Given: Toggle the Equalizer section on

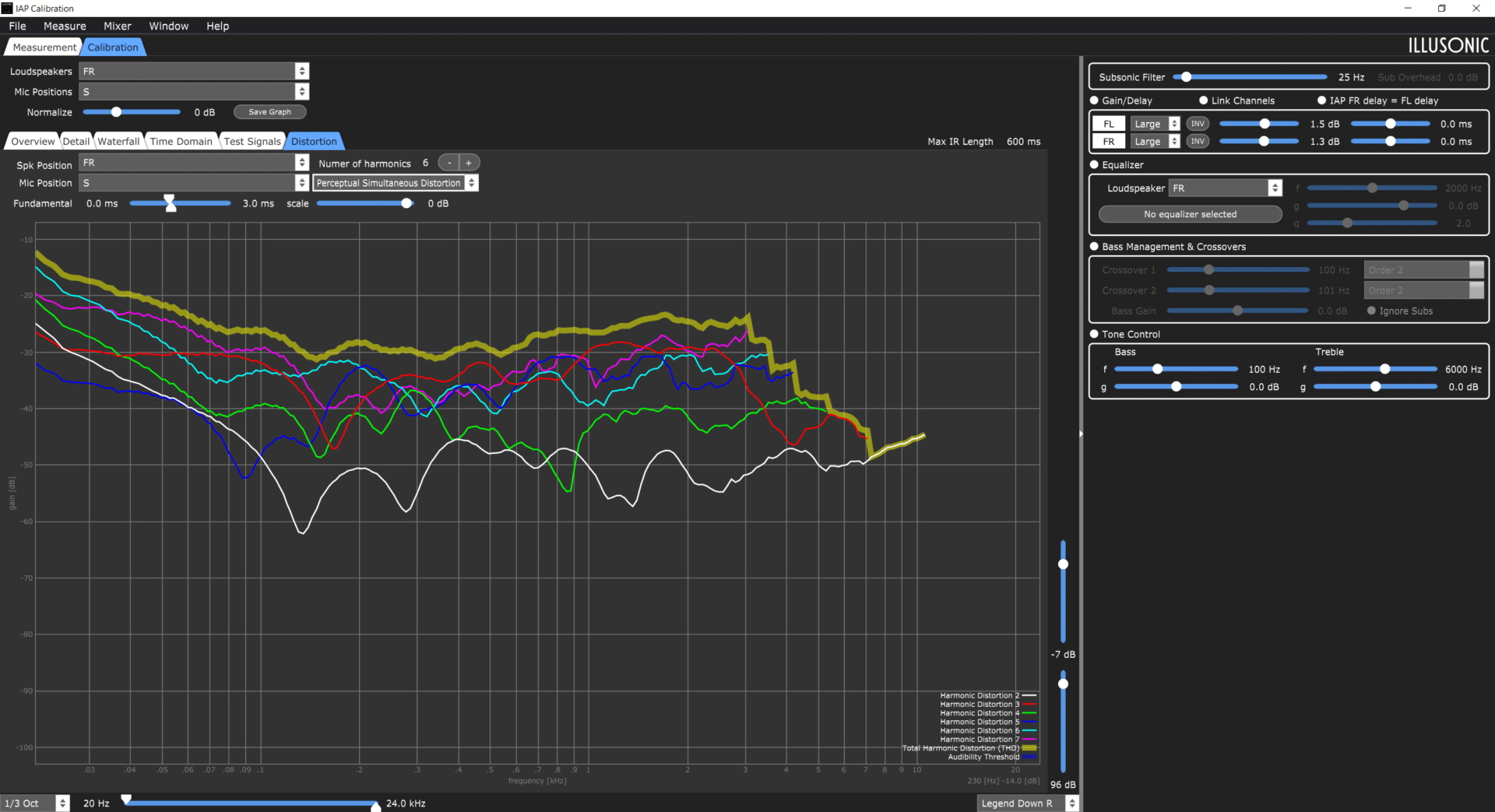Looking at the screenshot, I should (x=1094, y=164).
